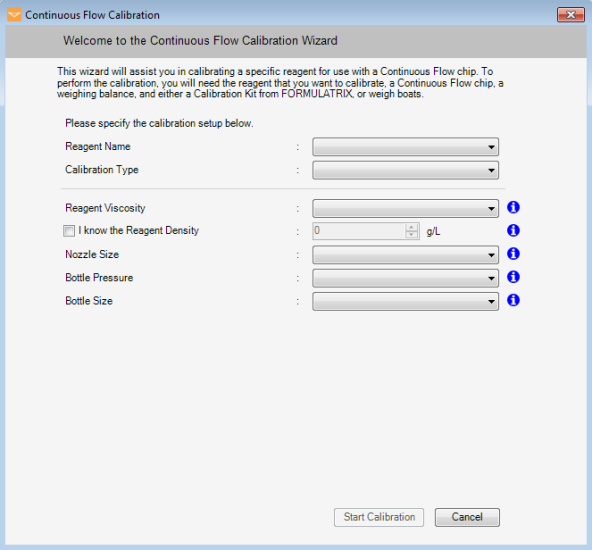This screenshot has width=592, height=550.
Task: Increase density with the up spinner arrow
Action: [x=411, y=227]
